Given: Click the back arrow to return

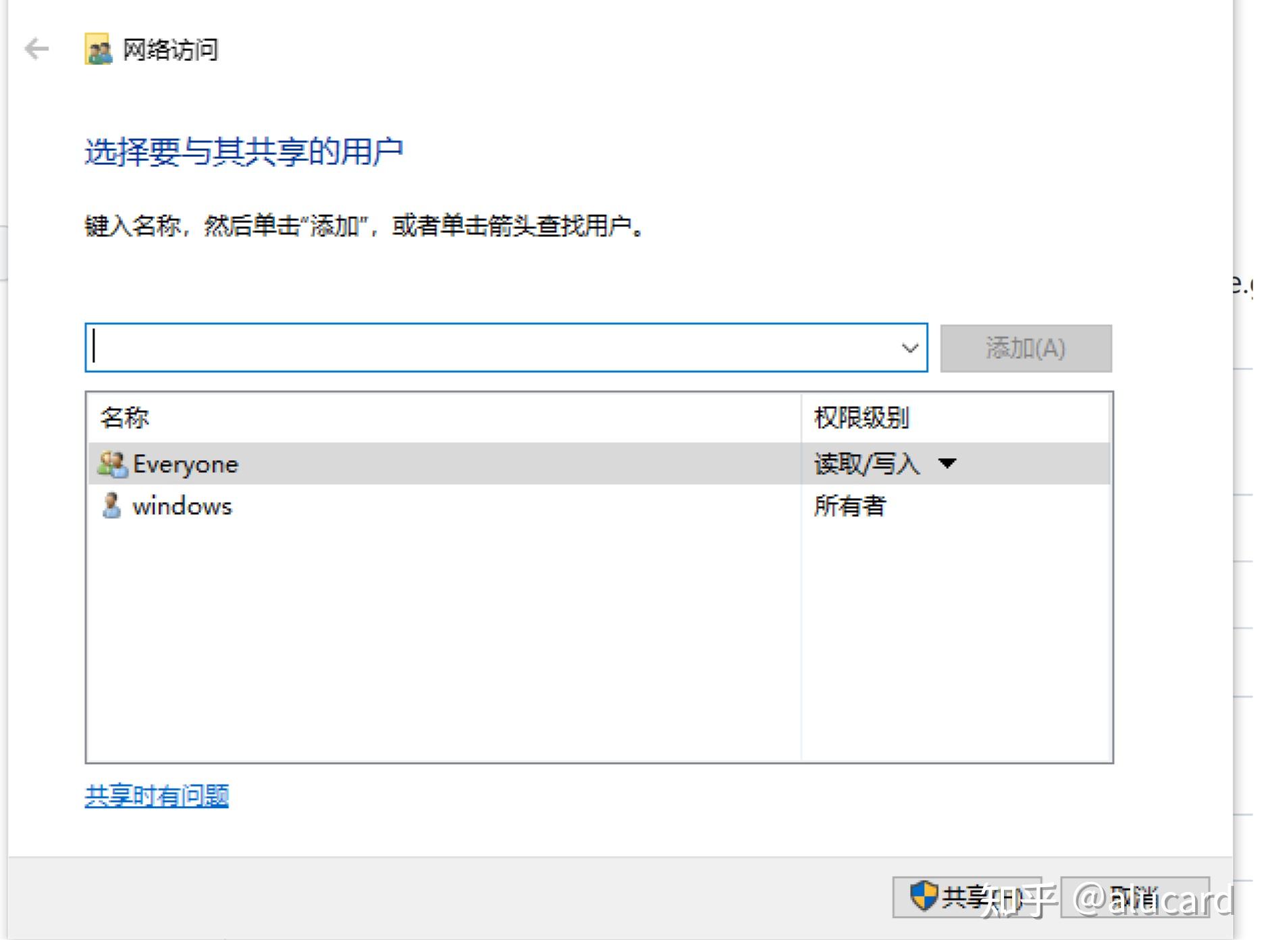Looking at the screenshot, I should (x=34, y=48).
